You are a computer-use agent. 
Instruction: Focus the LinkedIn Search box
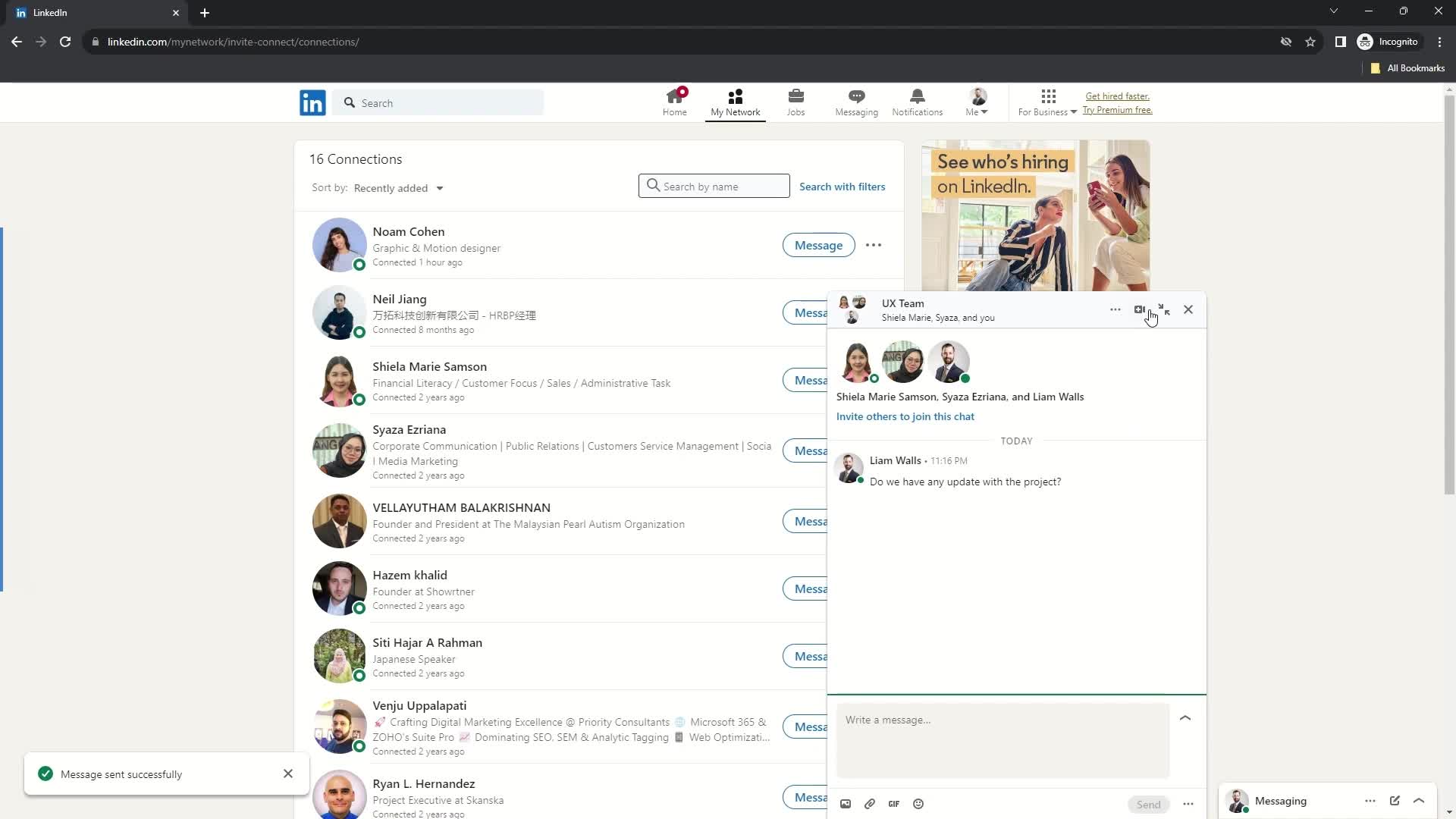[x=439, y=103]
